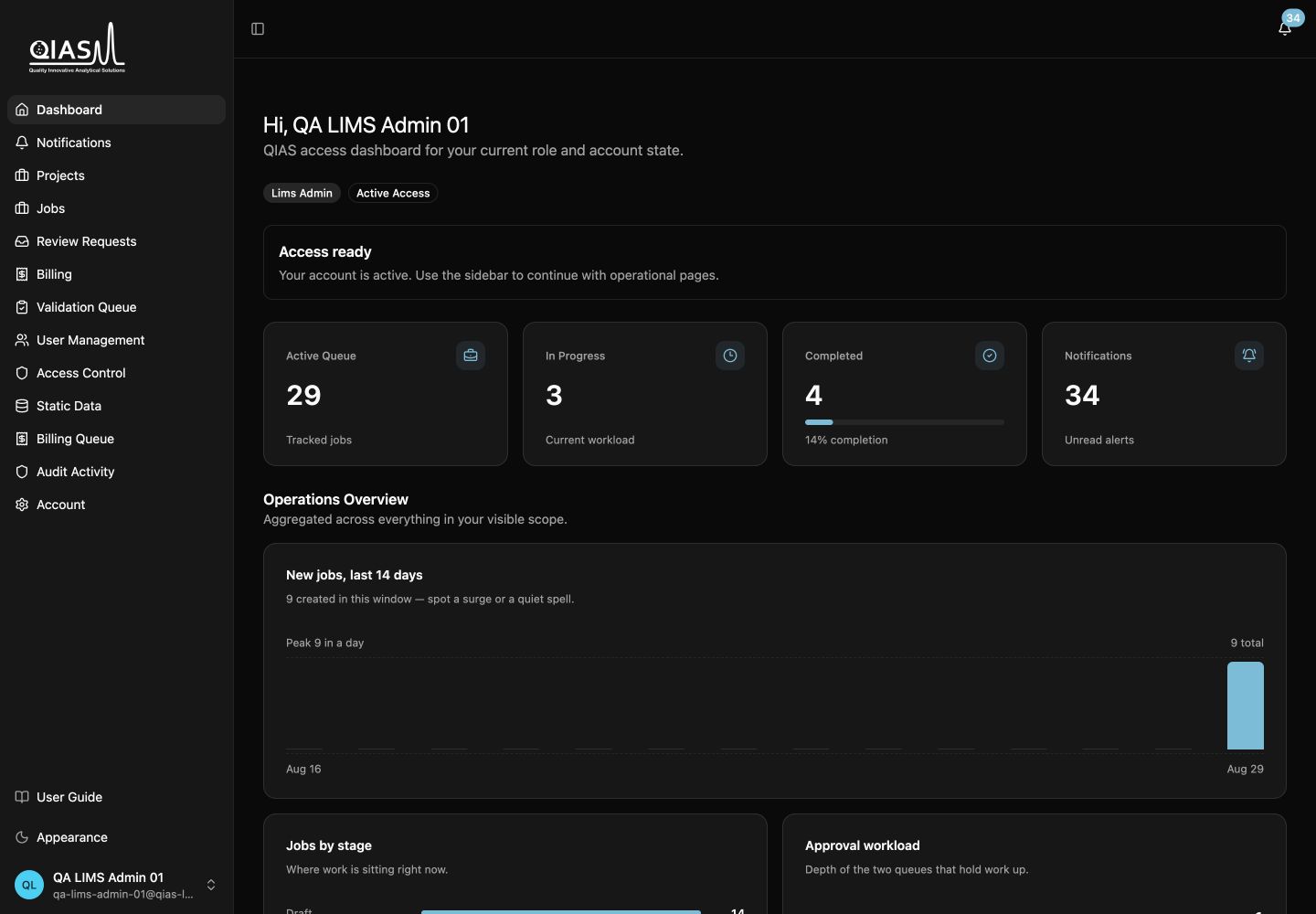Screen dimensions: 1316x914
Task: Click the Notifications card bell icon
Action: pyautogui.click(x=1249, y=356)
